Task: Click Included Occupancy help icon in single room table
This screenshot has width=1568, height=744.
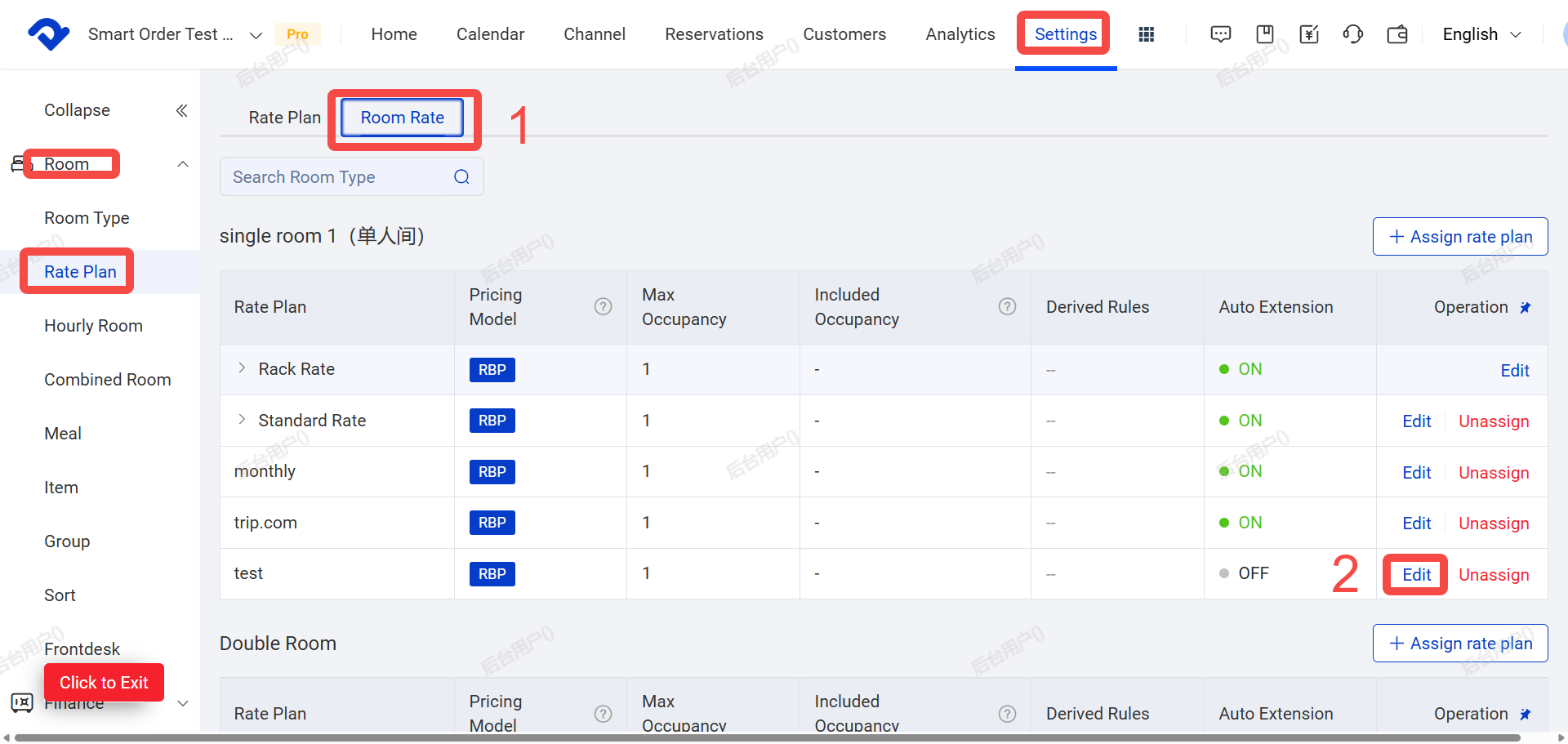Action: tap(1008, 306)
